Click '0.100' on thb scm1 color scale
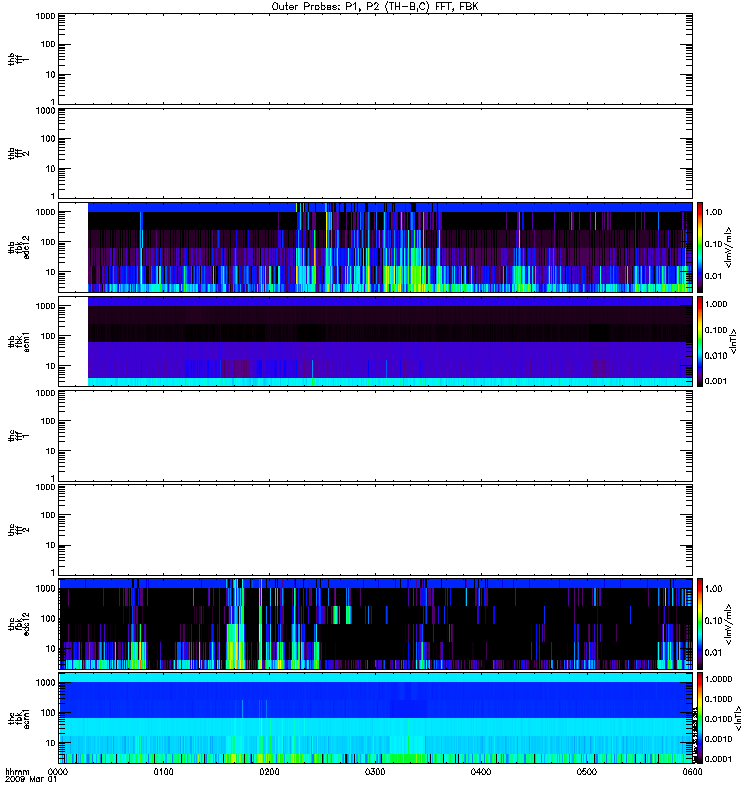This screenshot has height=800, width=750. point(716,330)
